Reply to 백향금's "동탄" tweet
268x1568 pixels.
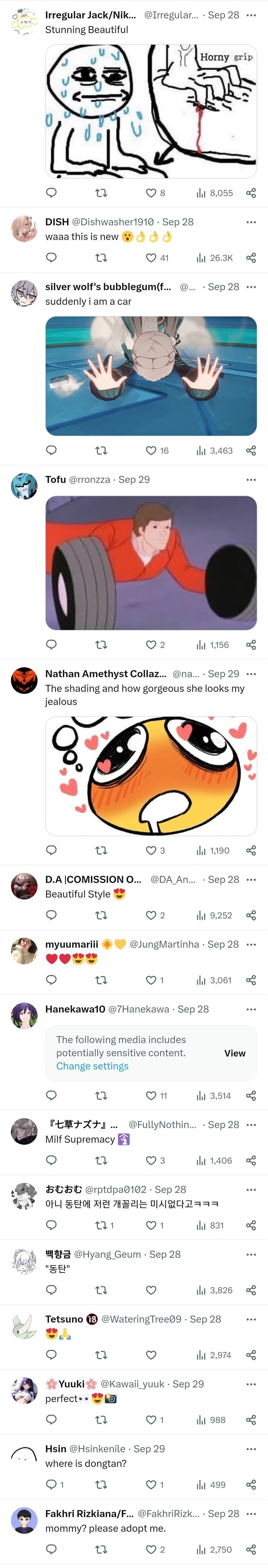point(52,1290)
